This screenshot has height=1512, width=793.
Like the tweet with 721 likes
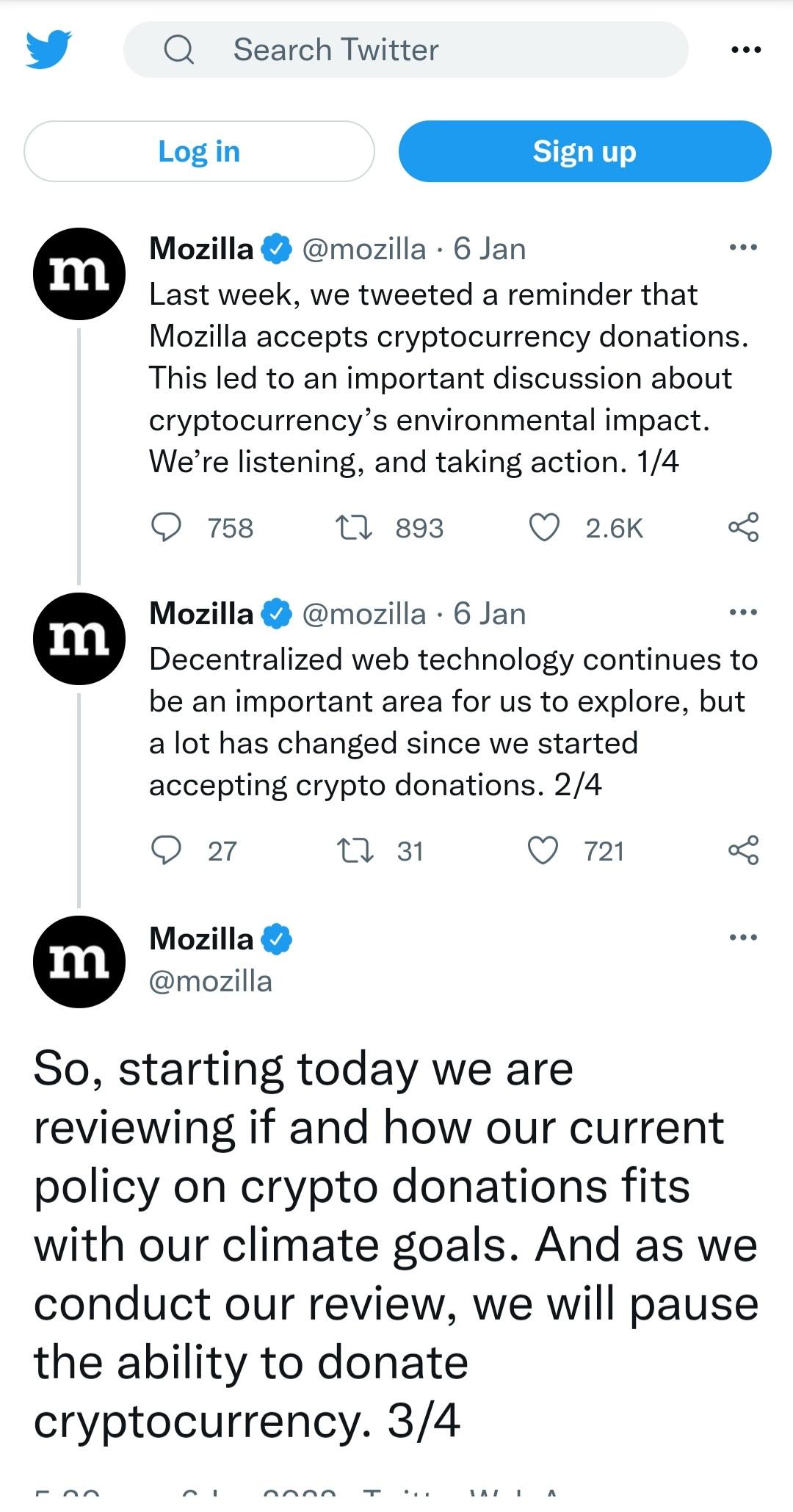pyautogui.click(x=544, y=850)
